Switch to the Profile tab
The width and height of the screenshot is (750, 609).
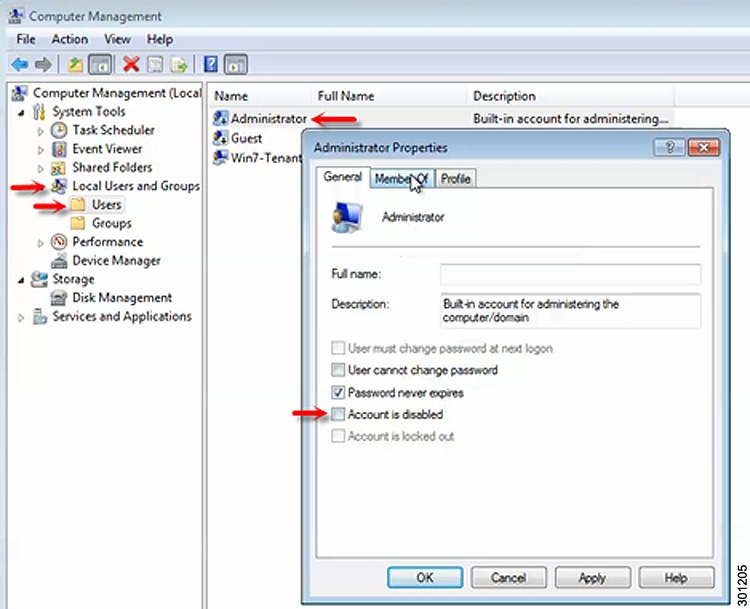(x=455, y=179)
